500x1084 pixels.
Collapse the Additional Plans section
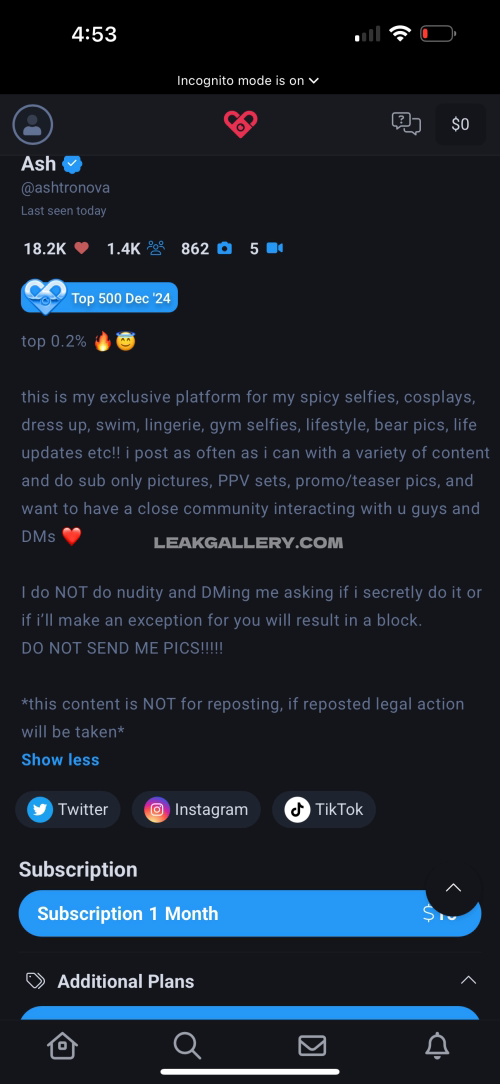point(468,980)
